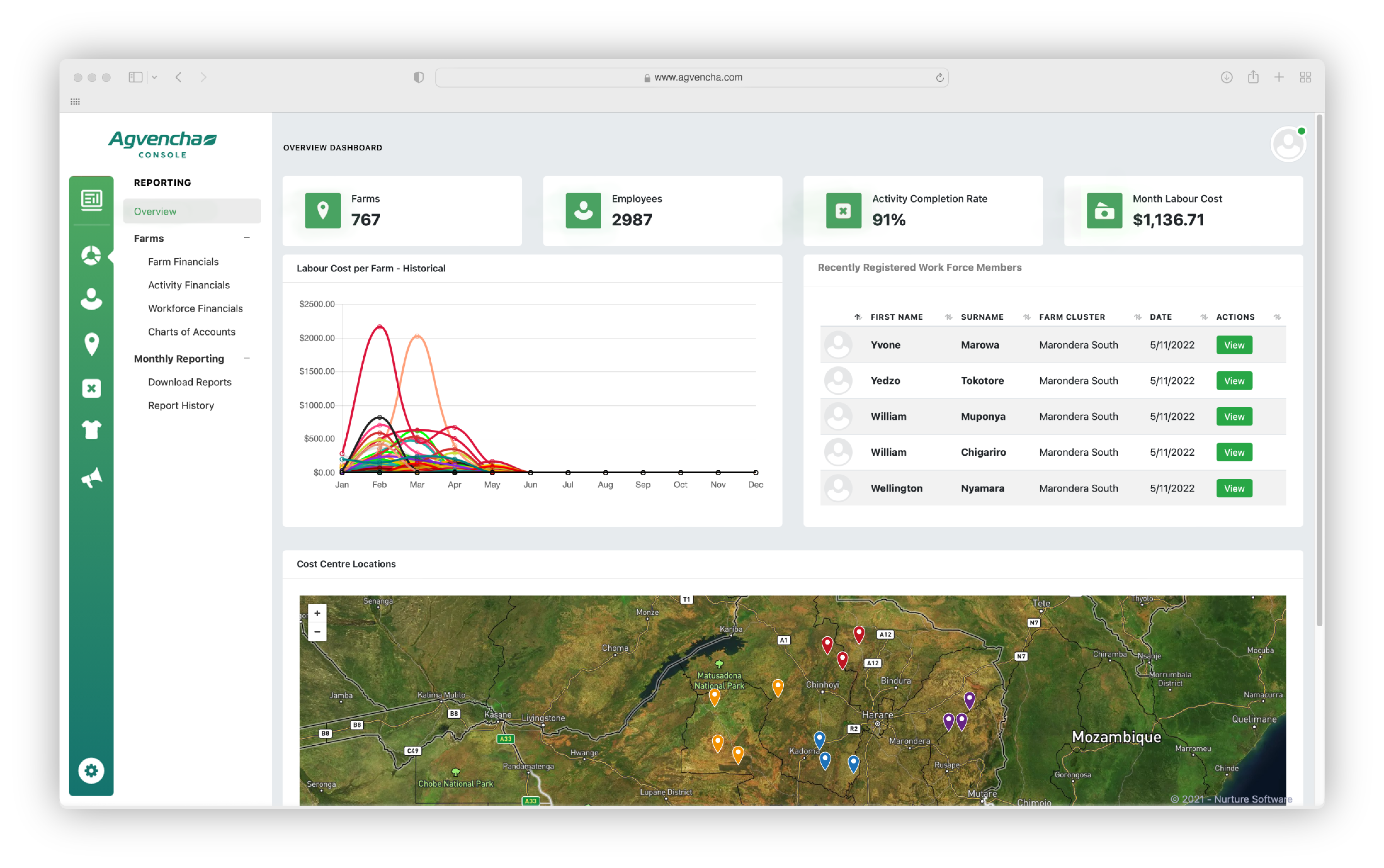Sort table by Date column
This screenshot has height=868, width=1384.
[x=1160, y=317]
